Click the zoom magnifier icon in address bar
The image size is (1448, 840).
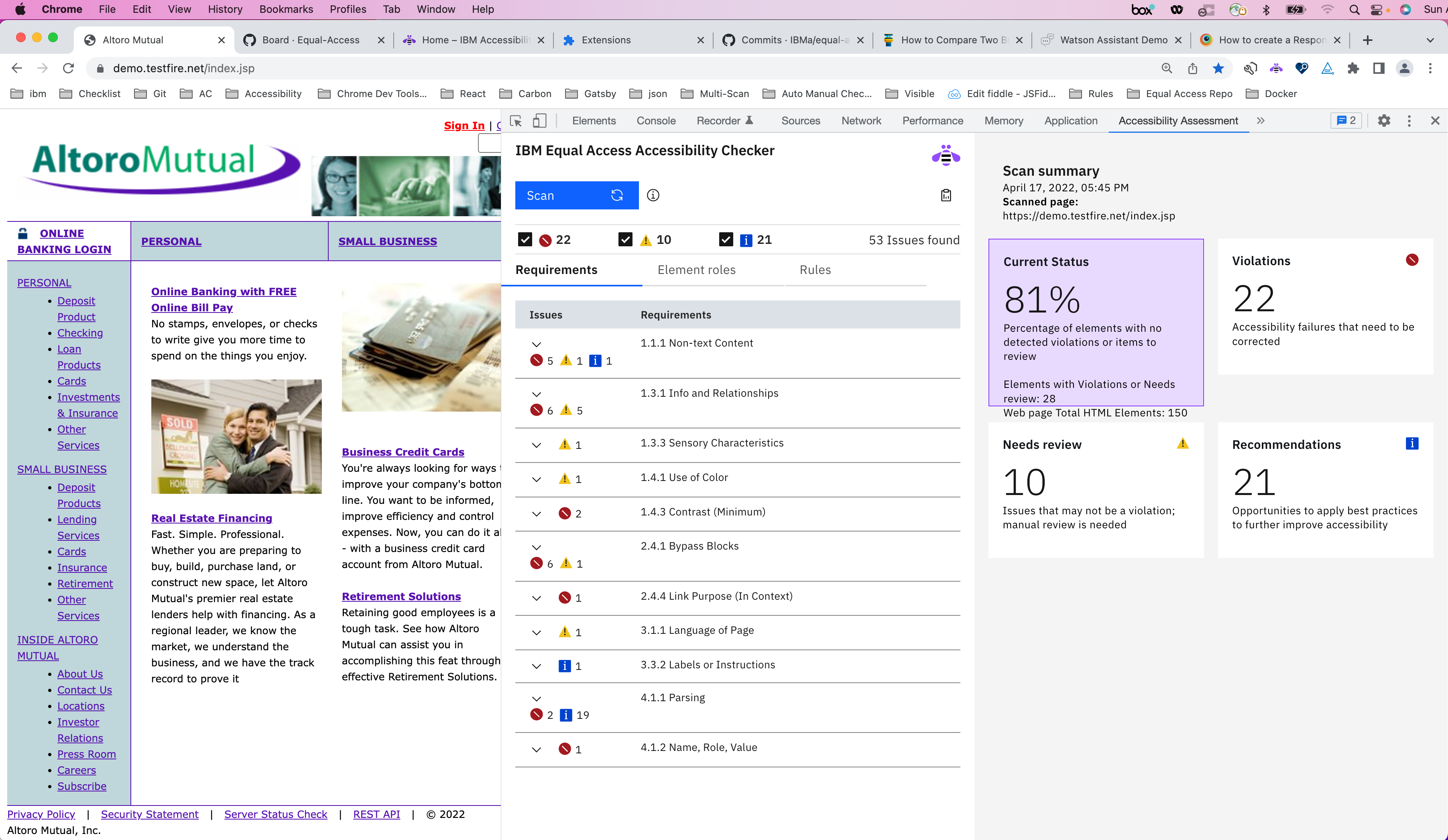tap(1166, 68)
